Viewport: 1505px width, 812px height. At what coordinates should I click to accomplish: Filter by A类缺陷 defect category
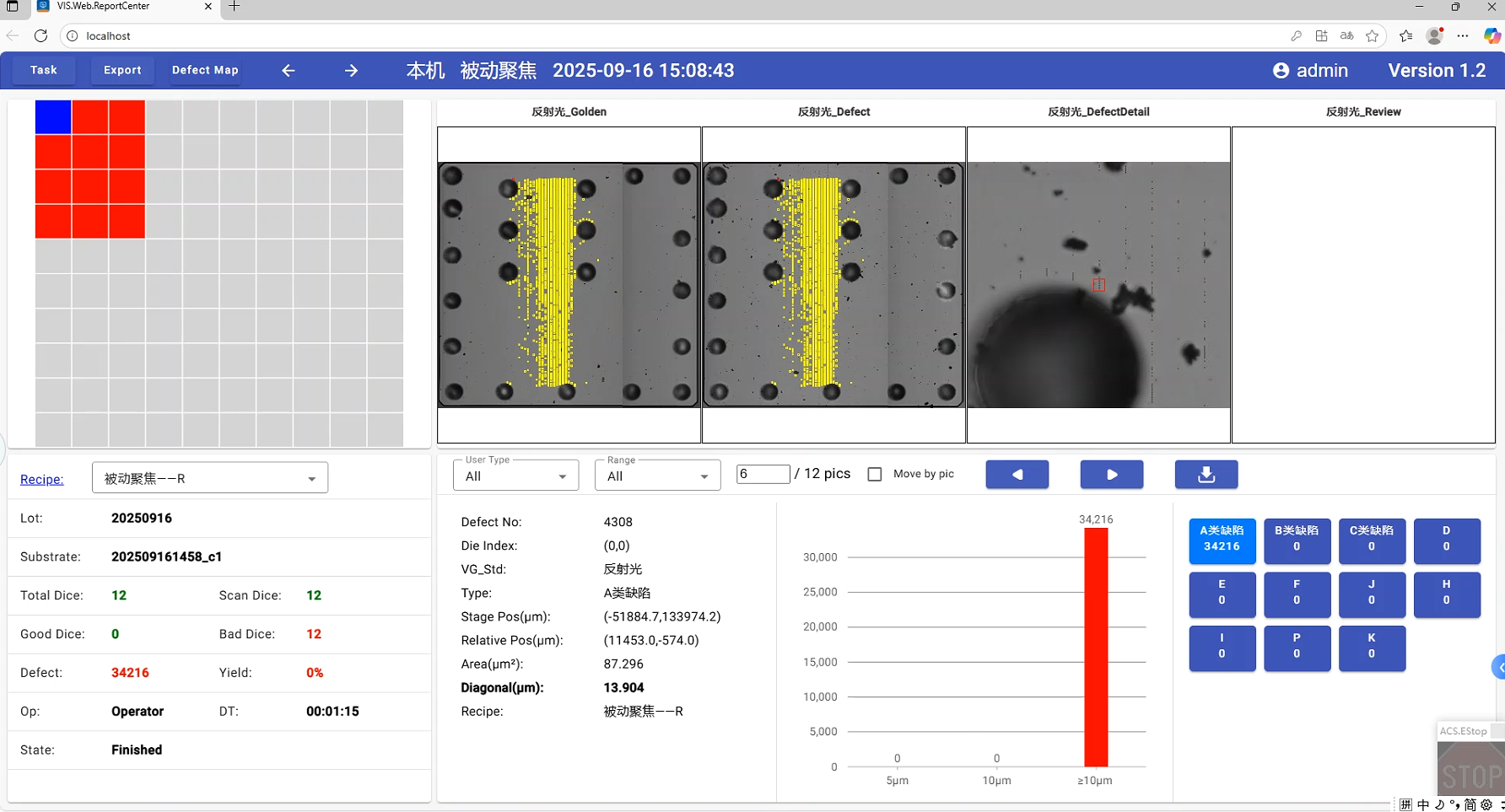(1222, 540)
